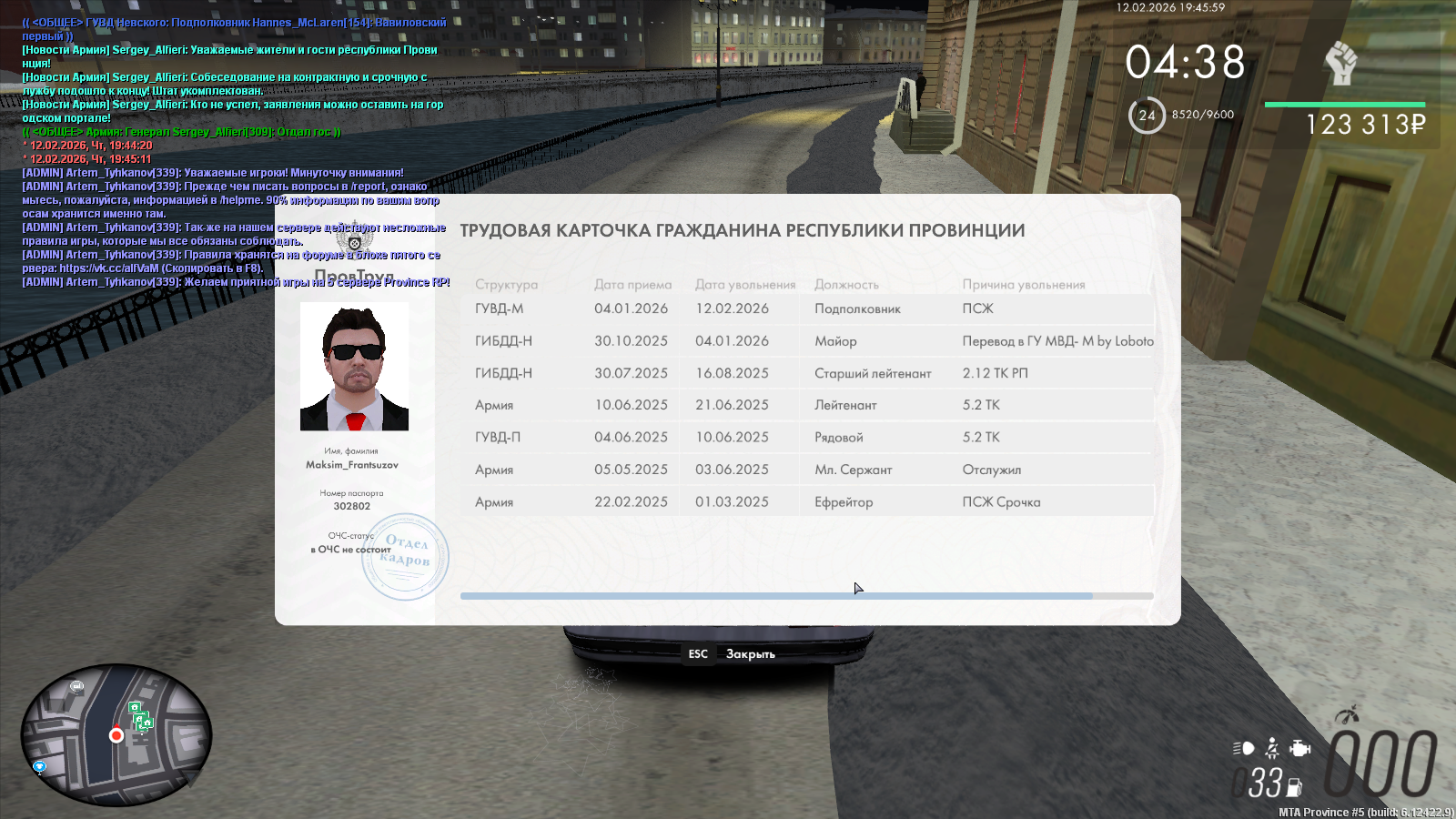
Task: Click the headlights indicator icon
Action: [1244, 748]
